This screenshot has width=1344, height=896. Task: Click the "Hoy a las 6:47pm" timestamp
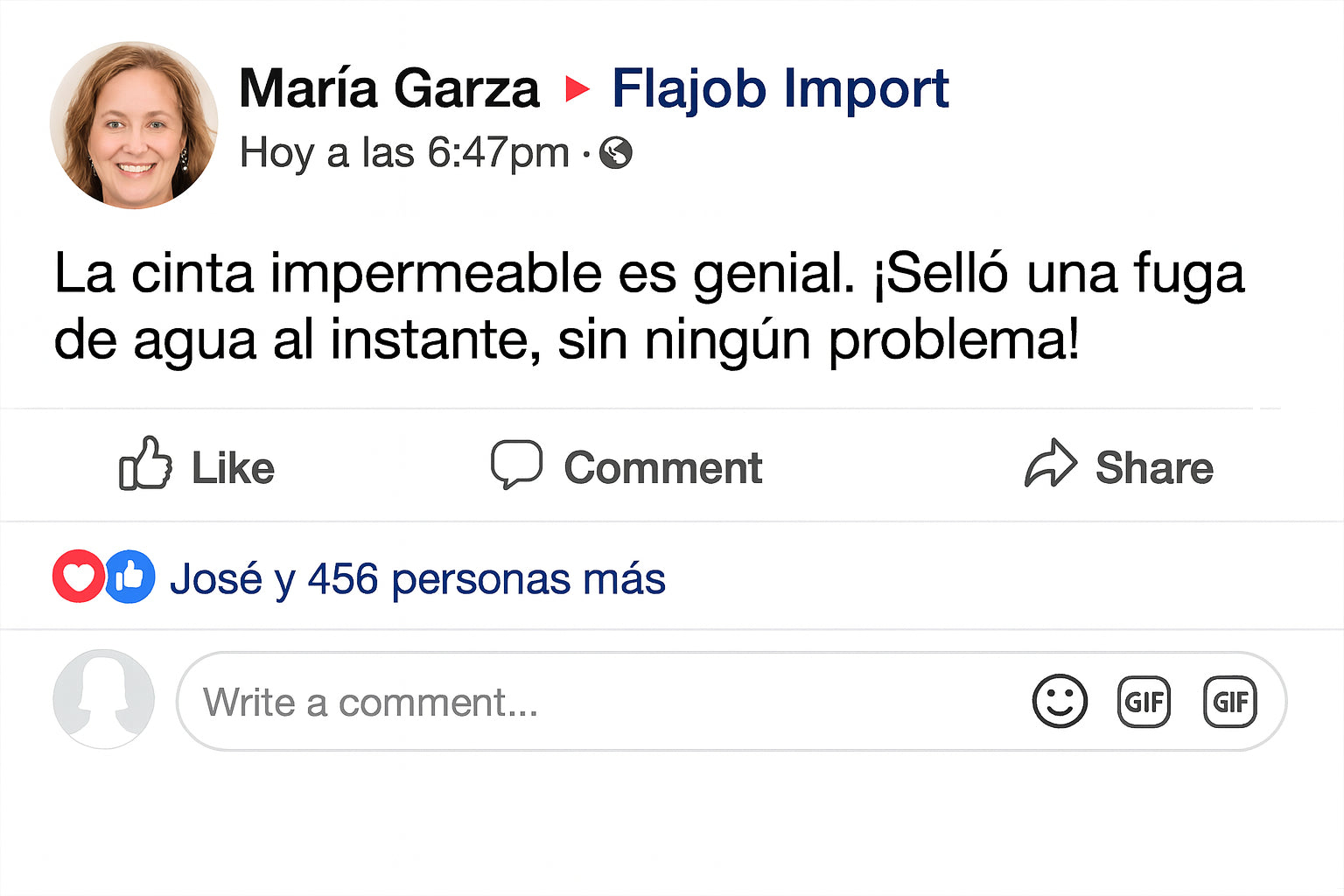point(404,153)
